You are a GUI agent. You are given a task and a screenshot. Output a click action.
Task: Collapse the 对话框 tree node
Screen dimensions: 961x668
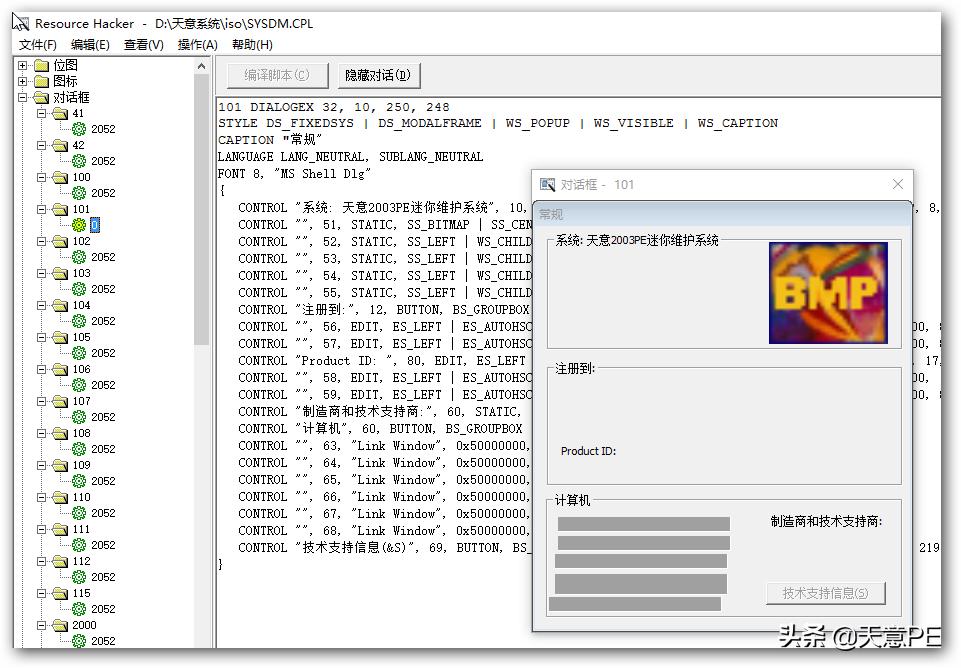[x=22, y=97]
